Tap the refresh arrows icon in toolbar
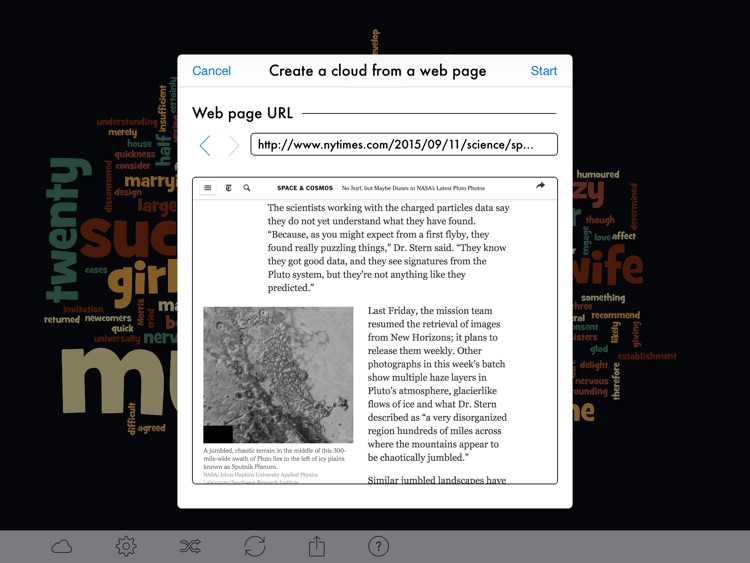This screenshot has height=563, width=750. (254, 546)
